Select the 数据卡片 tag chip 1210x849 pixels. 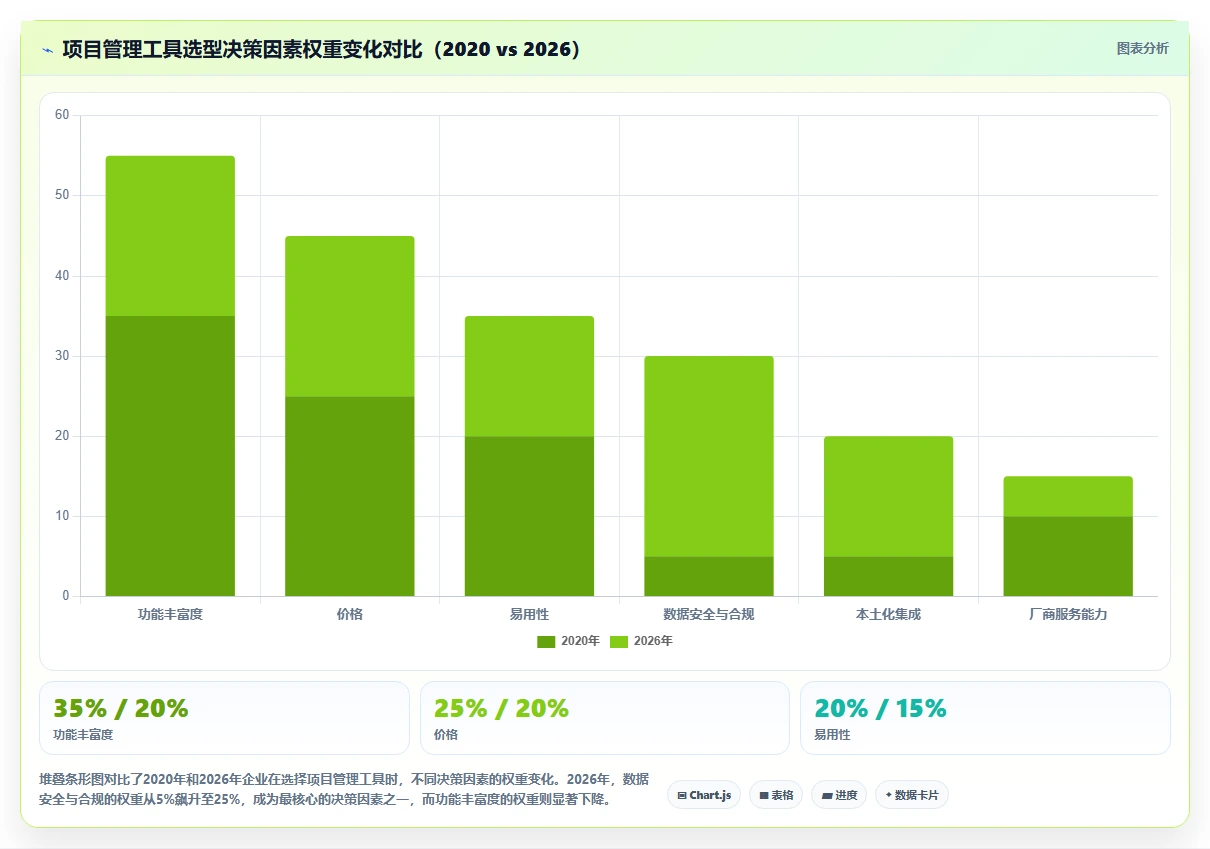[911, 795]
